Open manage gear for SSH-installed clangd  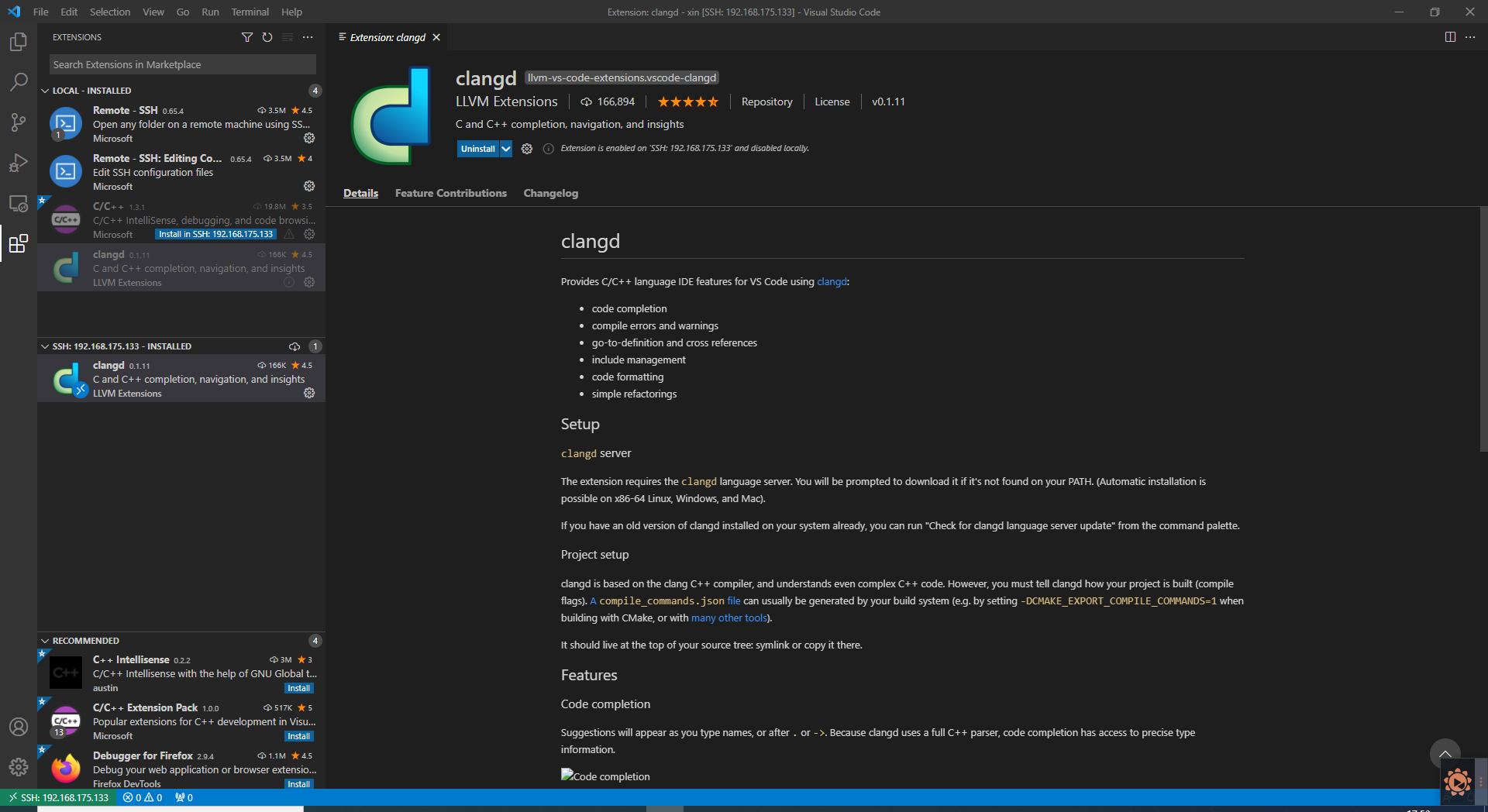309,393
